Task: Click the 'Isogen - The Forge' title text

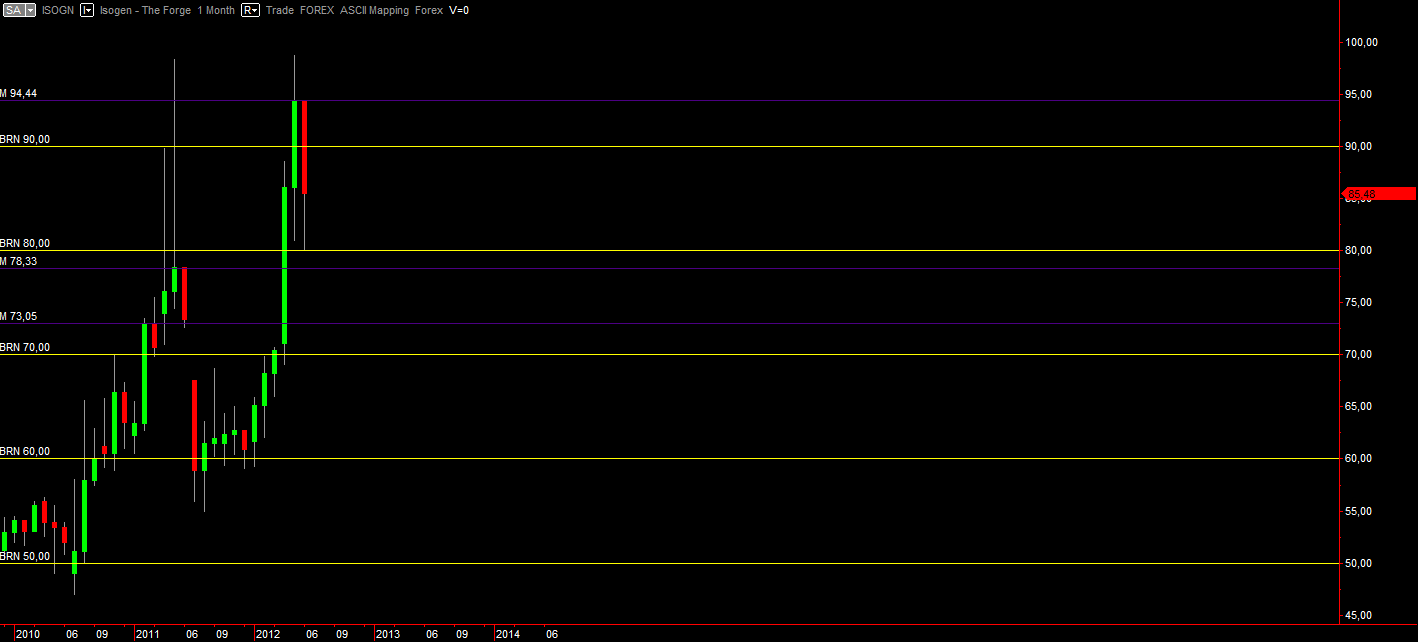Action: [144, 10]
